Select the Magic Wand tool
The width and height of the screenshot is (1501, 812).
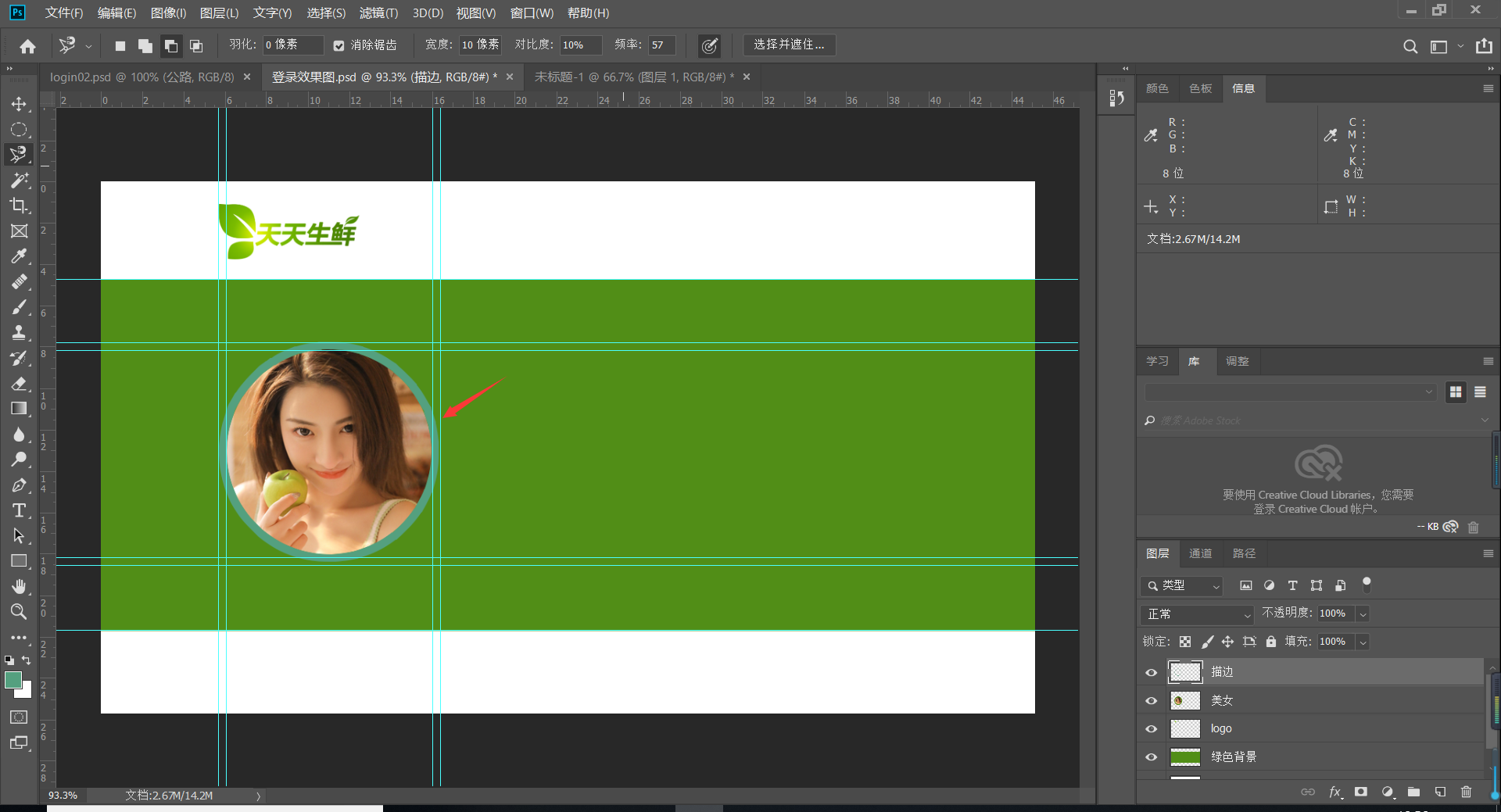tap(19, 180)
